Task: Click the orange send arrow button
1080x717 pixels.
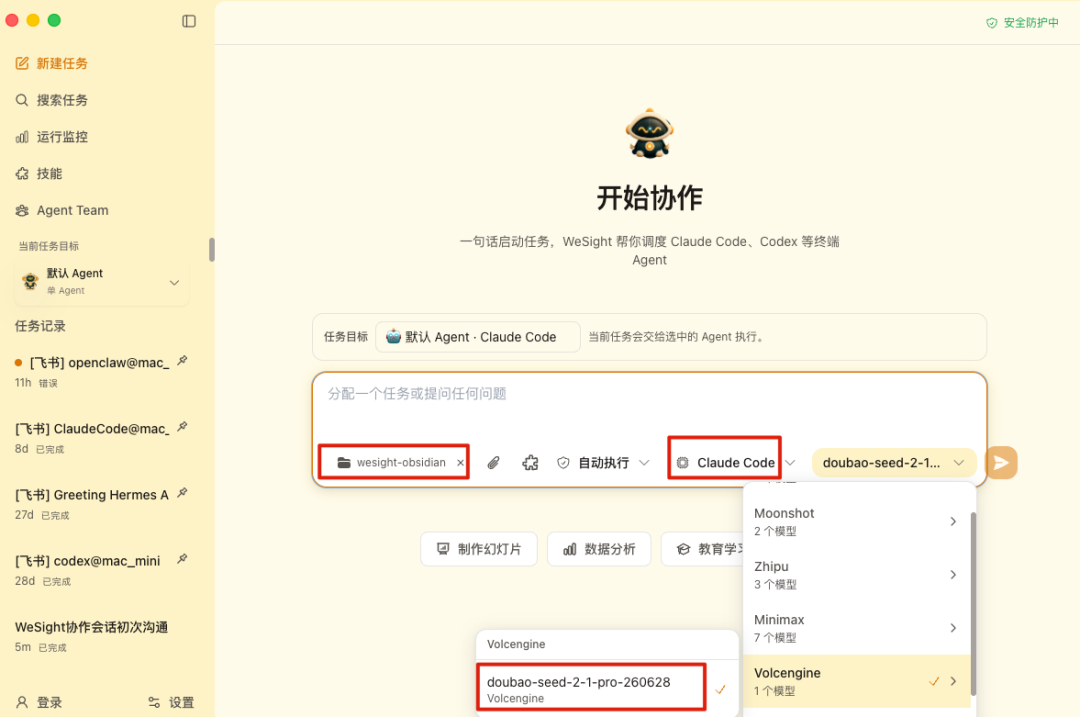Action: (1001, 462)
